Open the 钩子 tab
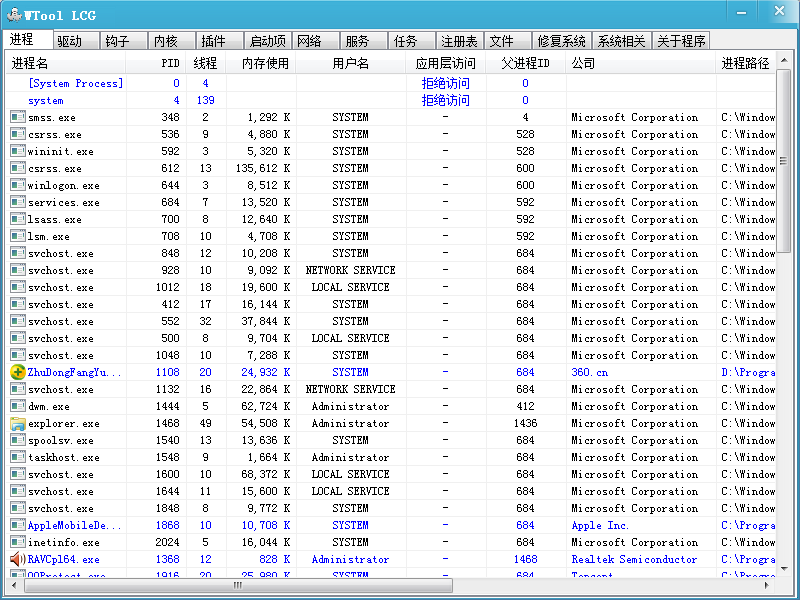Screen dimensions: 800x600 coord(118,41)
